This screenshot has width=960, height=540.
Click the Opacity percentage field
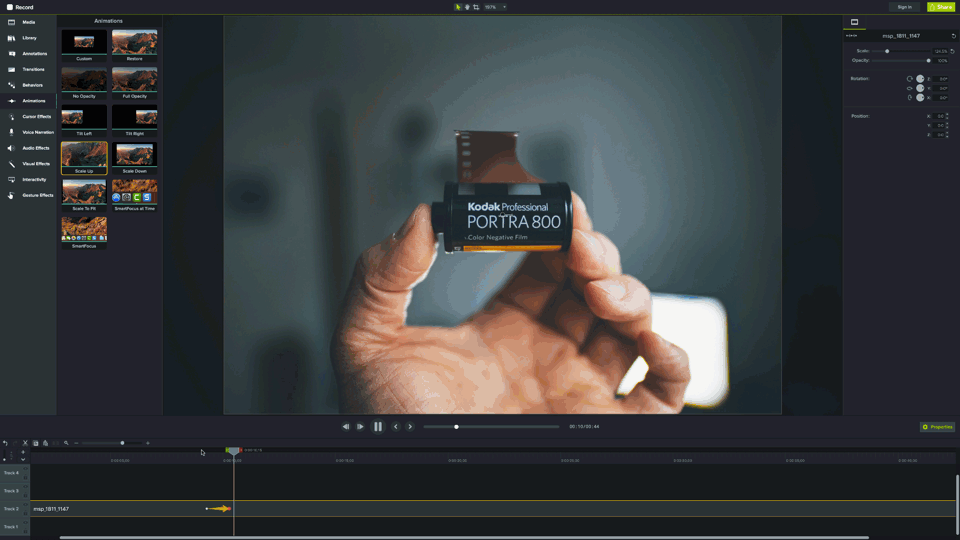pyautogui.click(x=942, y=61)
